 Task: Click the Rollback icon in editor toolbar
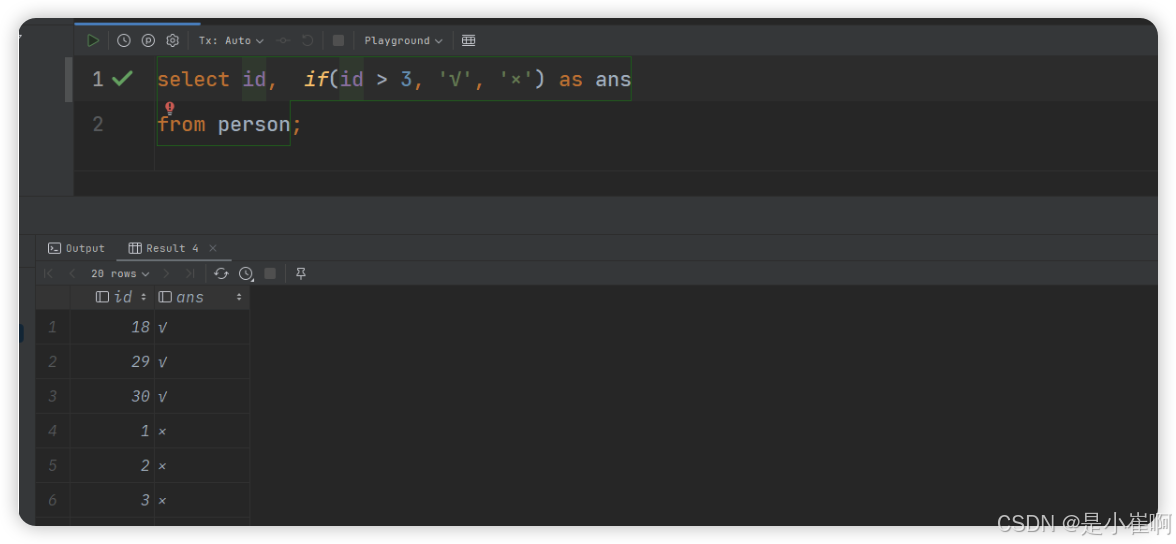[308, 41]
